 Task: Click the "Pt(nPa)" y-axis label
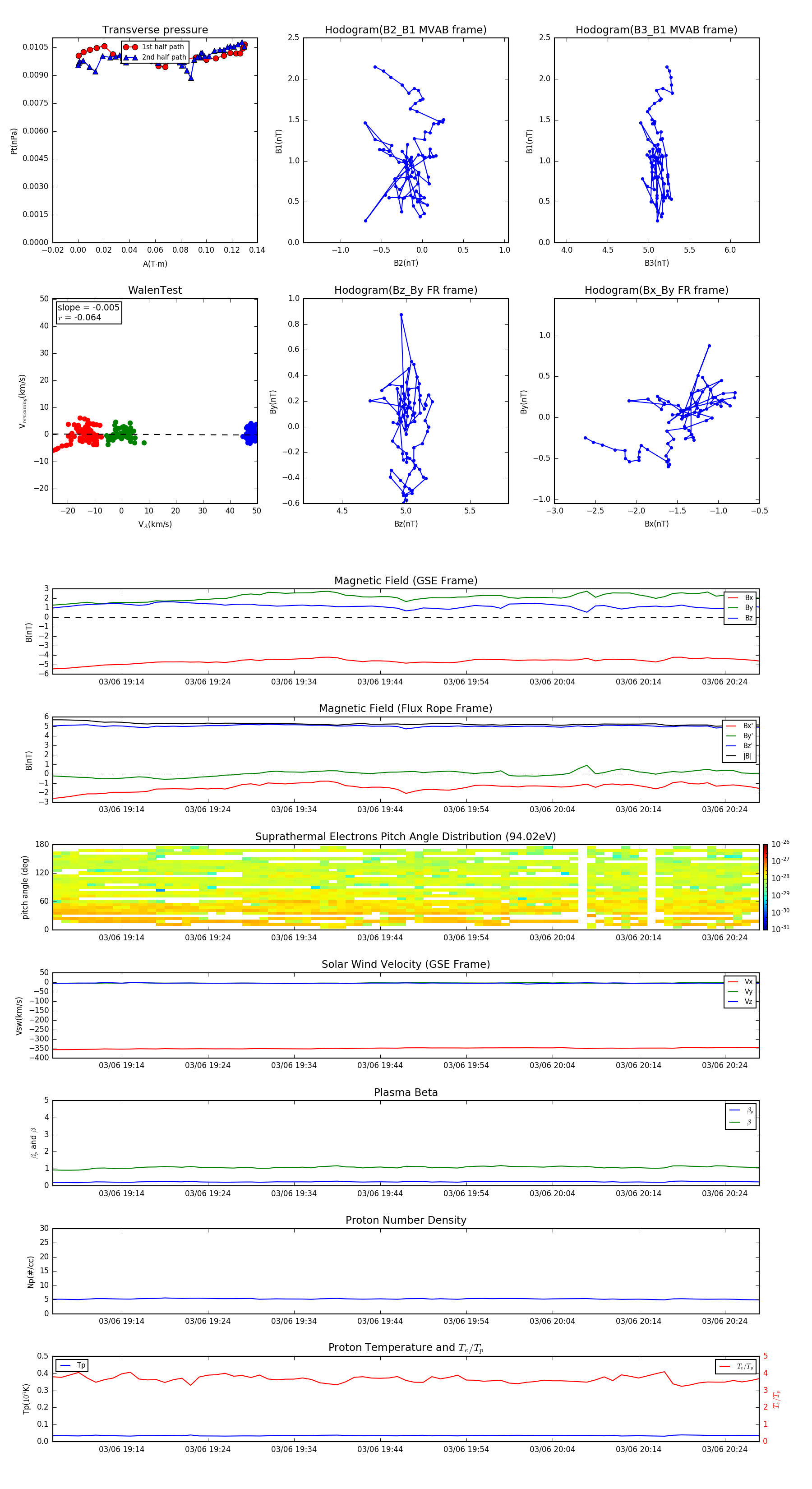tap(14, 141)
